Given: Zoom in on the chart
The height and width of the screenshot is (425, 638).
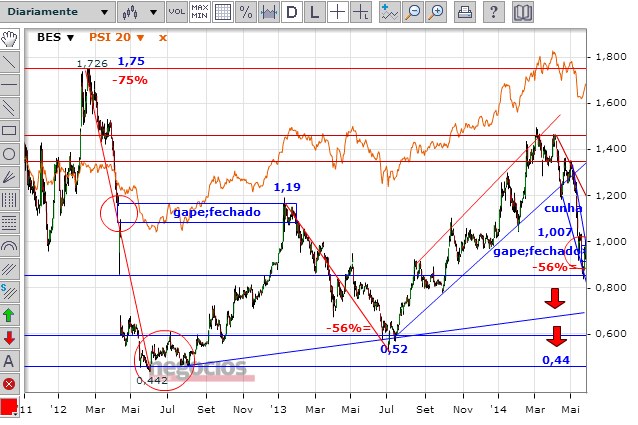Looking at the screenshot, I should pyautogui.click(x=436, y=12).
